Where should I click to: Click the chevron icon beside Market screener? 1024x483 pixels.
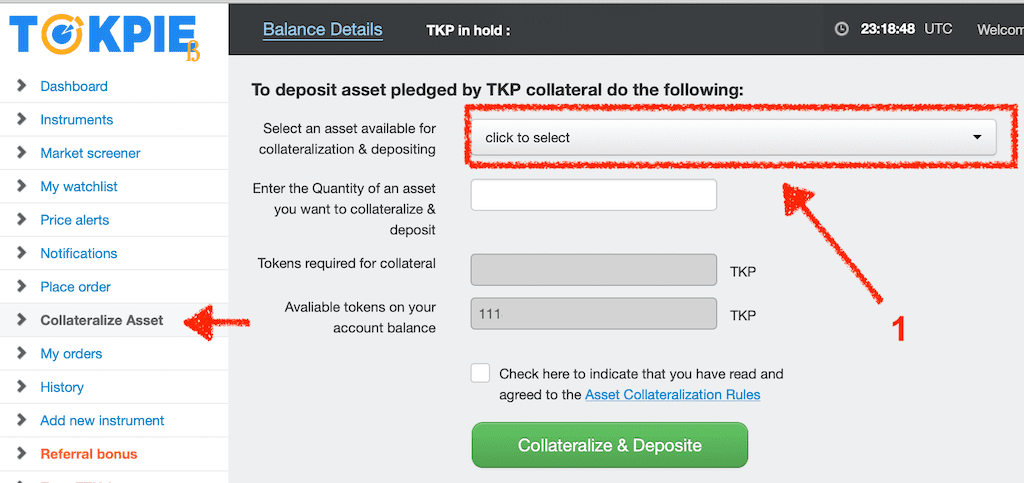(22, 153)
